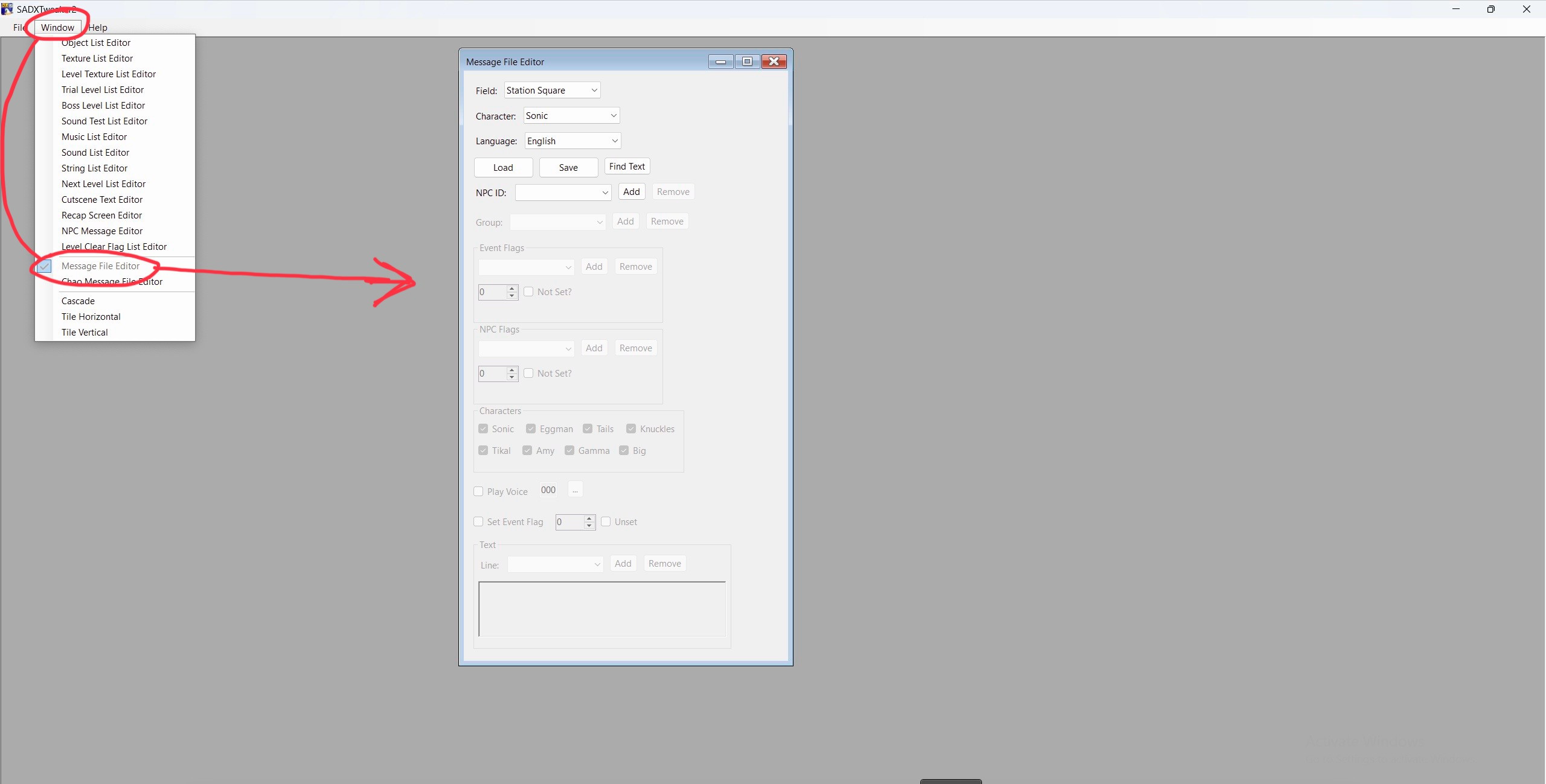This screenshot has height=784, width=1546.
Task: Click the voice browse ellipsis button
Action: [x=575, y=489]
